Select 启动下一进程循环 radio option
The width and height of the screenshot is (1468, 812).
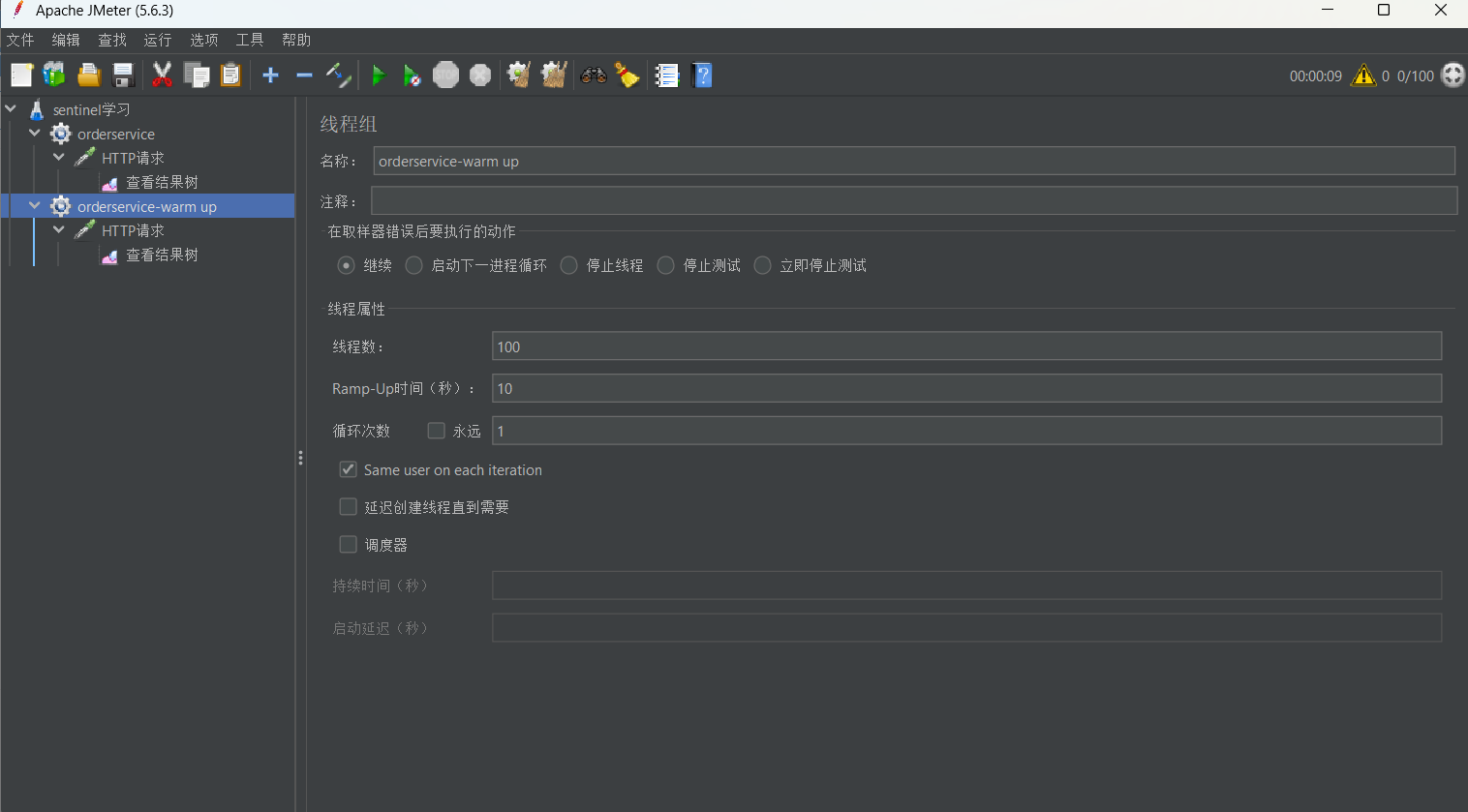[x=413, y=265]
